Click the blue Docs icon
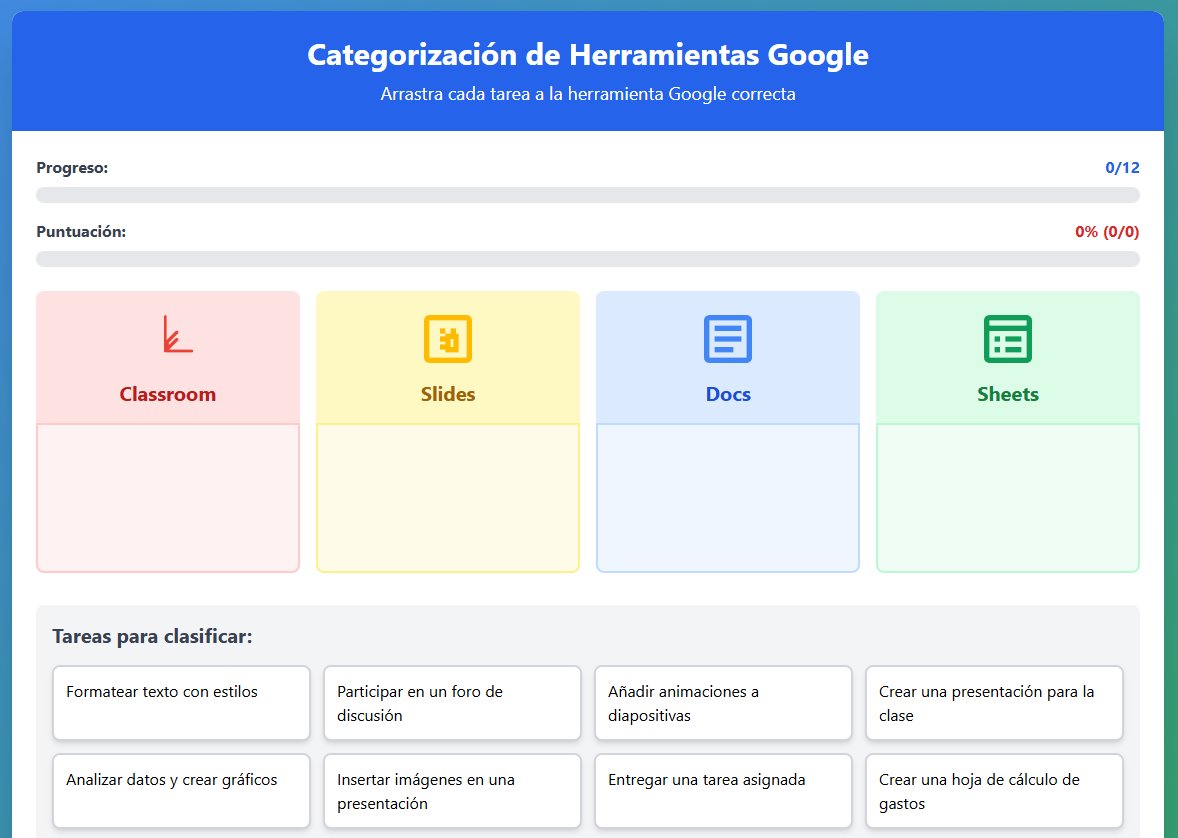 tap(728, 339)
